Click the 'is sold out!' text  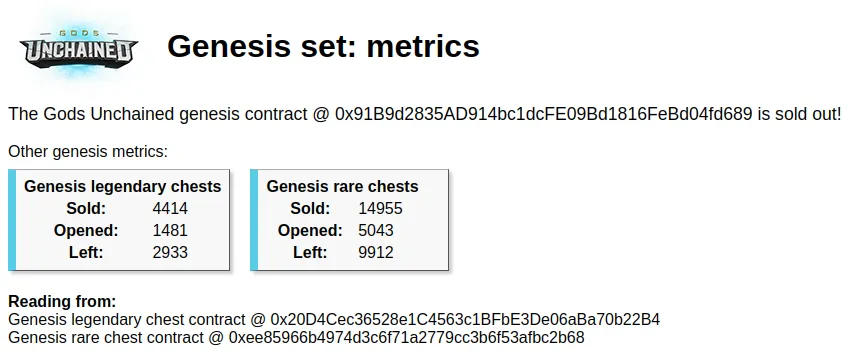point(799,114)
